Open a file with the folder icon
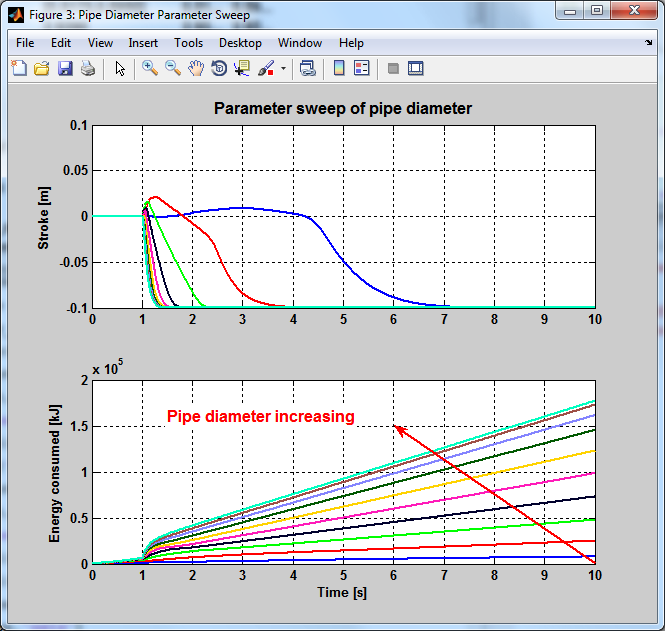 click(x=42, y=69)
